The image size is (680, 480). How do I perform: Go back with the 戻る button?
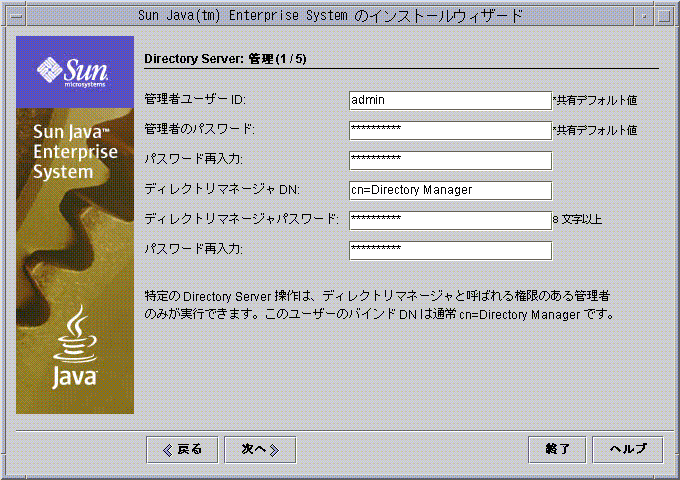(182, 450)
